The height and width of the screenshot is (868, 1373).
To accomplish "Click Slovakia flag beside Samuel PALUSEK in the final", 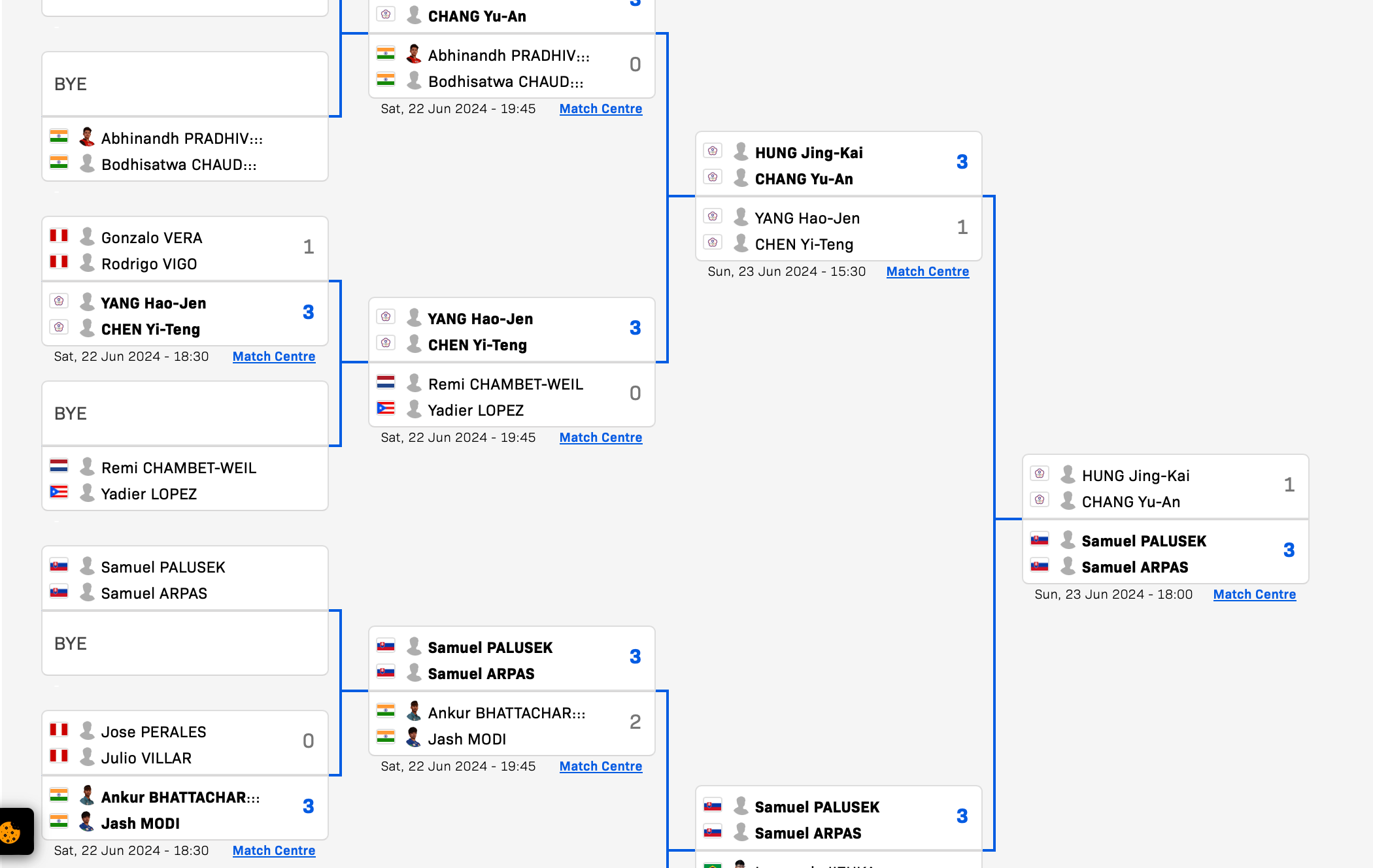I will click(x=1040, y=540).
